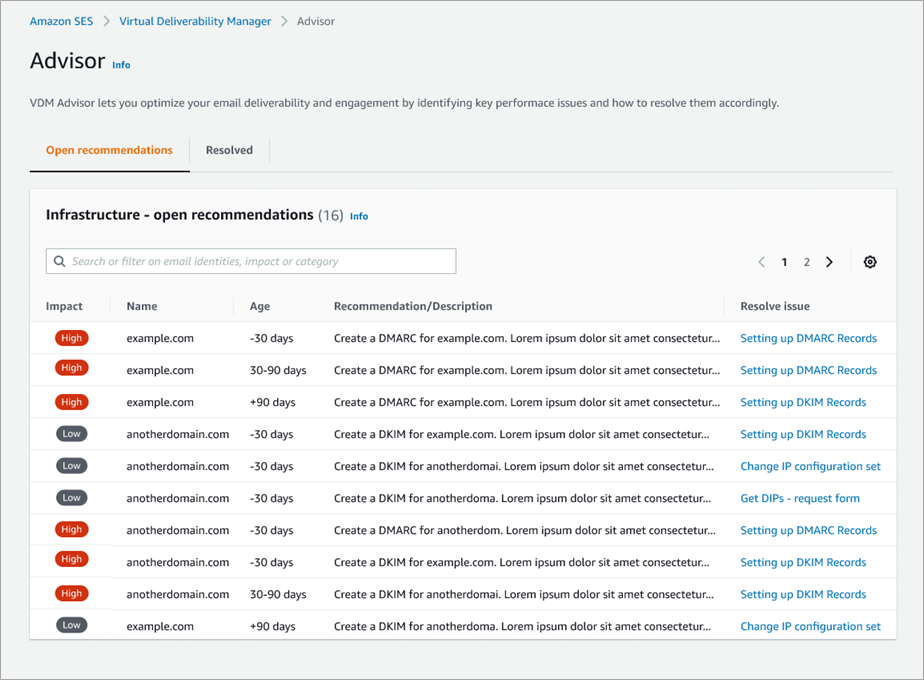Open the table preferences gear icon

click(x=870, y=262)
